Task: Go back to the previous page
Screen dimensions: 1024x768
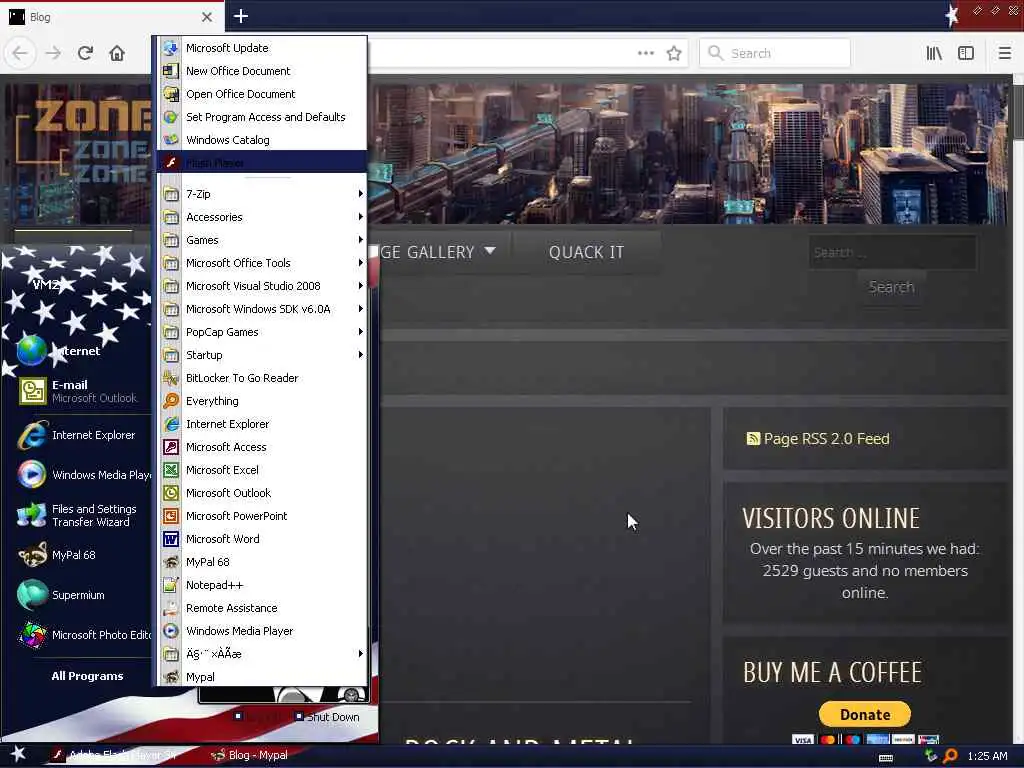Action: pyautogui.click(x=20, y=53)
